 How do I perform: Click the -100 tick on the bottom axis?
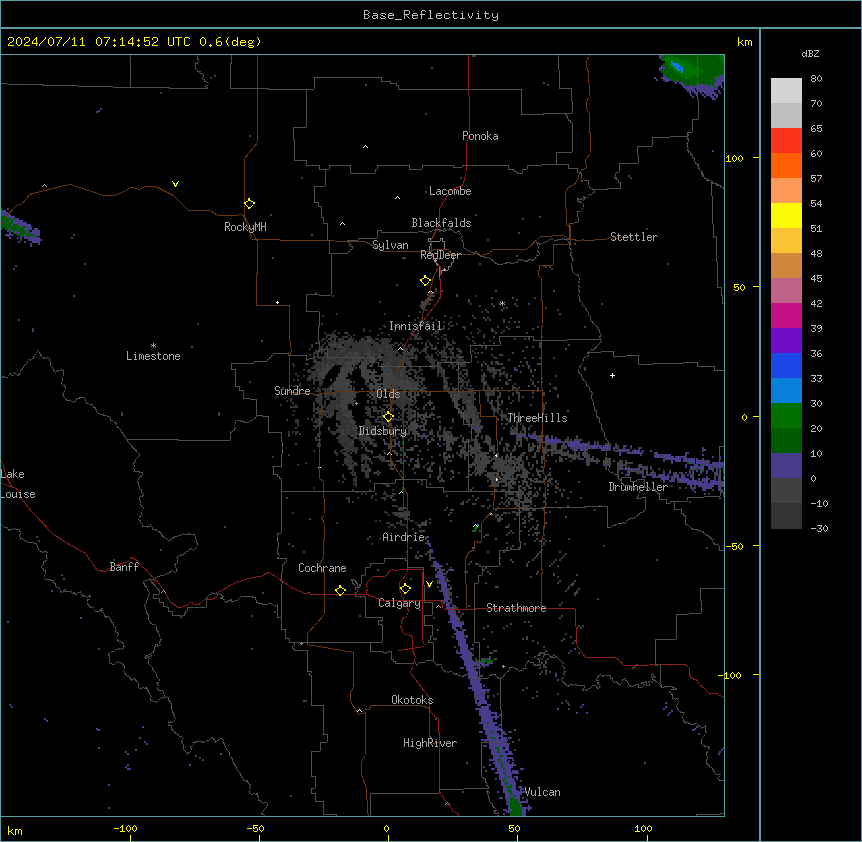tap(125, 828)
